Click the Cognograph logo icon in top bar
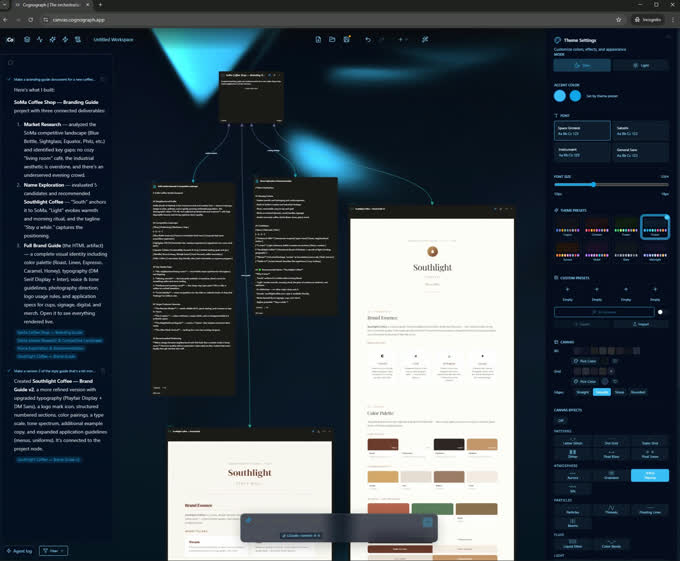Screen dimensions: 680x561 click(10, 39)
